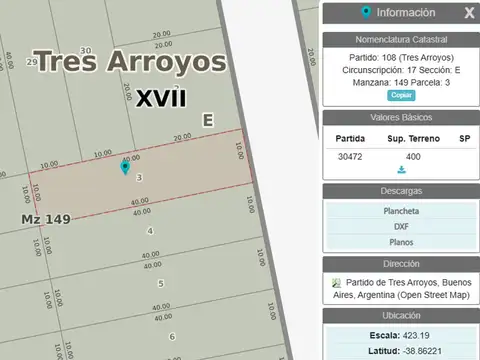Click the SP column header
This screenshot has height=360, width=480.
pos(465,139)
